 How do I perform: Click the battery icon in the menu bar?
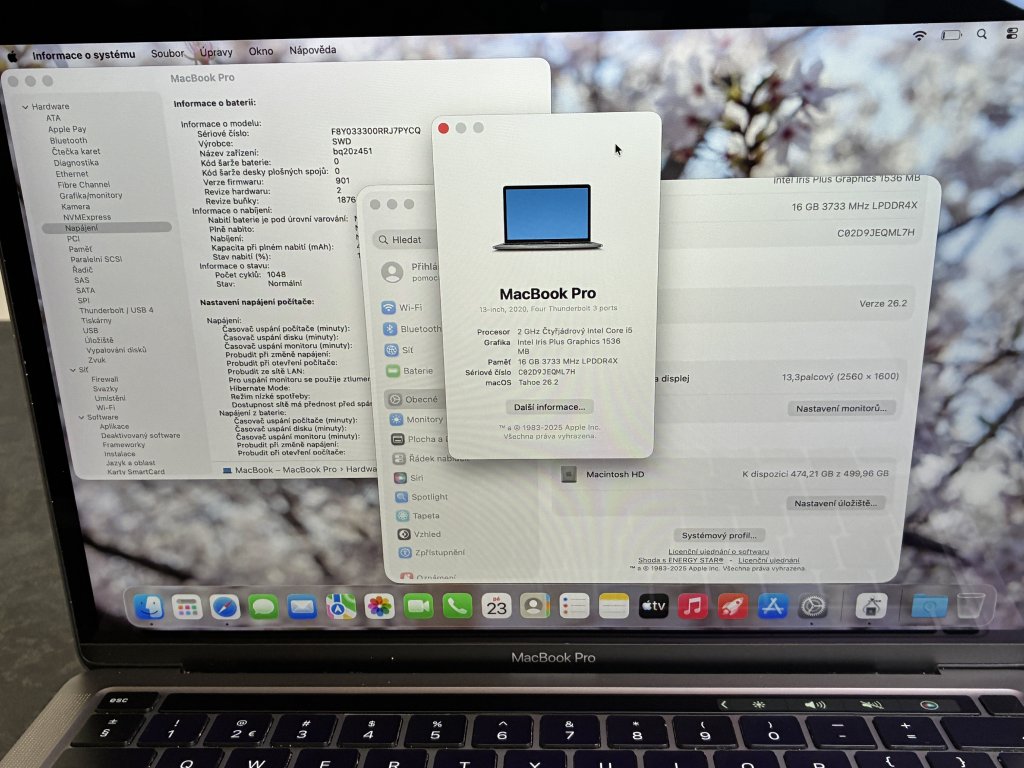coord(951,35)
